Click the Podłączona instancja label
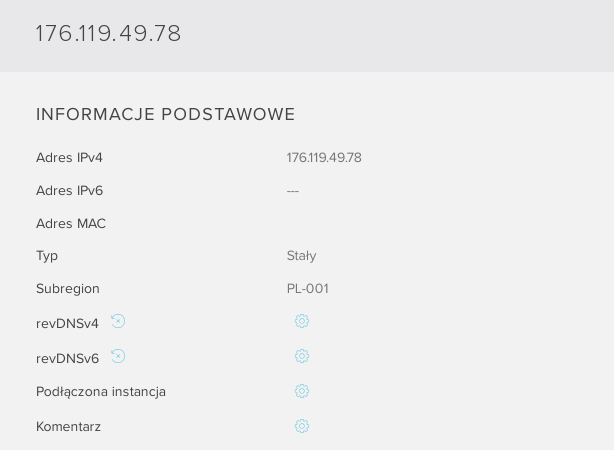Screen dimensions: 614x450 [101, 392]
